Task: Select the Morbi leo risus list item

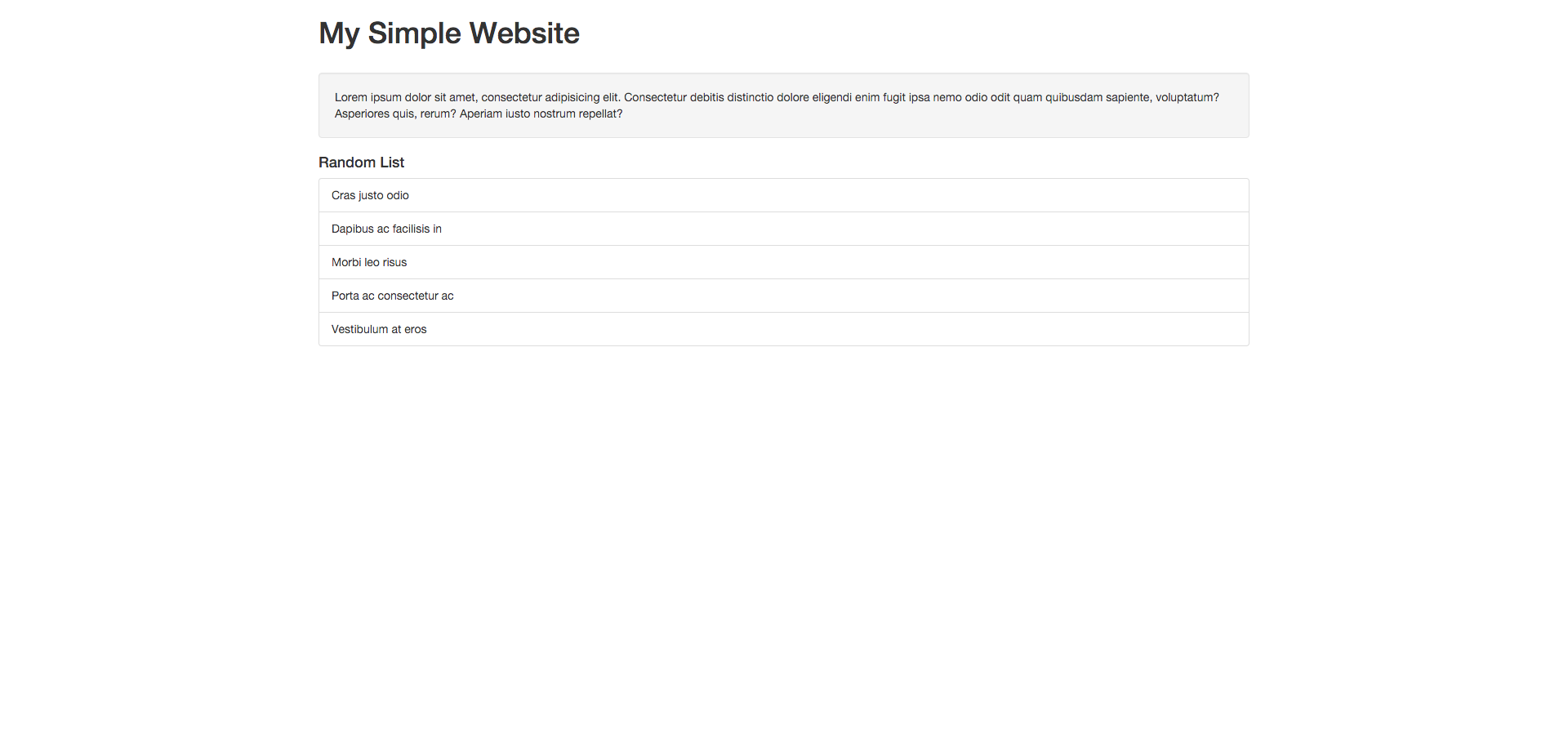Action: coord(369,262)
